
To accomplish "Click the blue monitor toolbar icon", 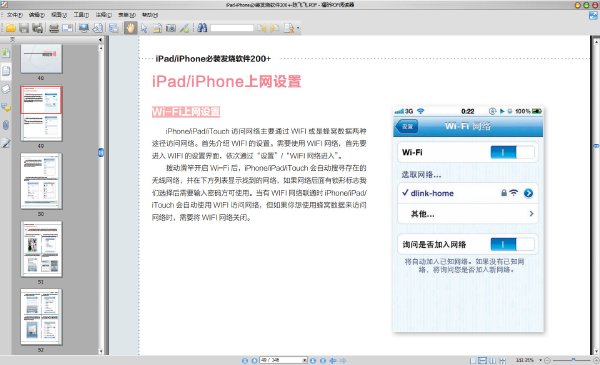I will point(84,28).
